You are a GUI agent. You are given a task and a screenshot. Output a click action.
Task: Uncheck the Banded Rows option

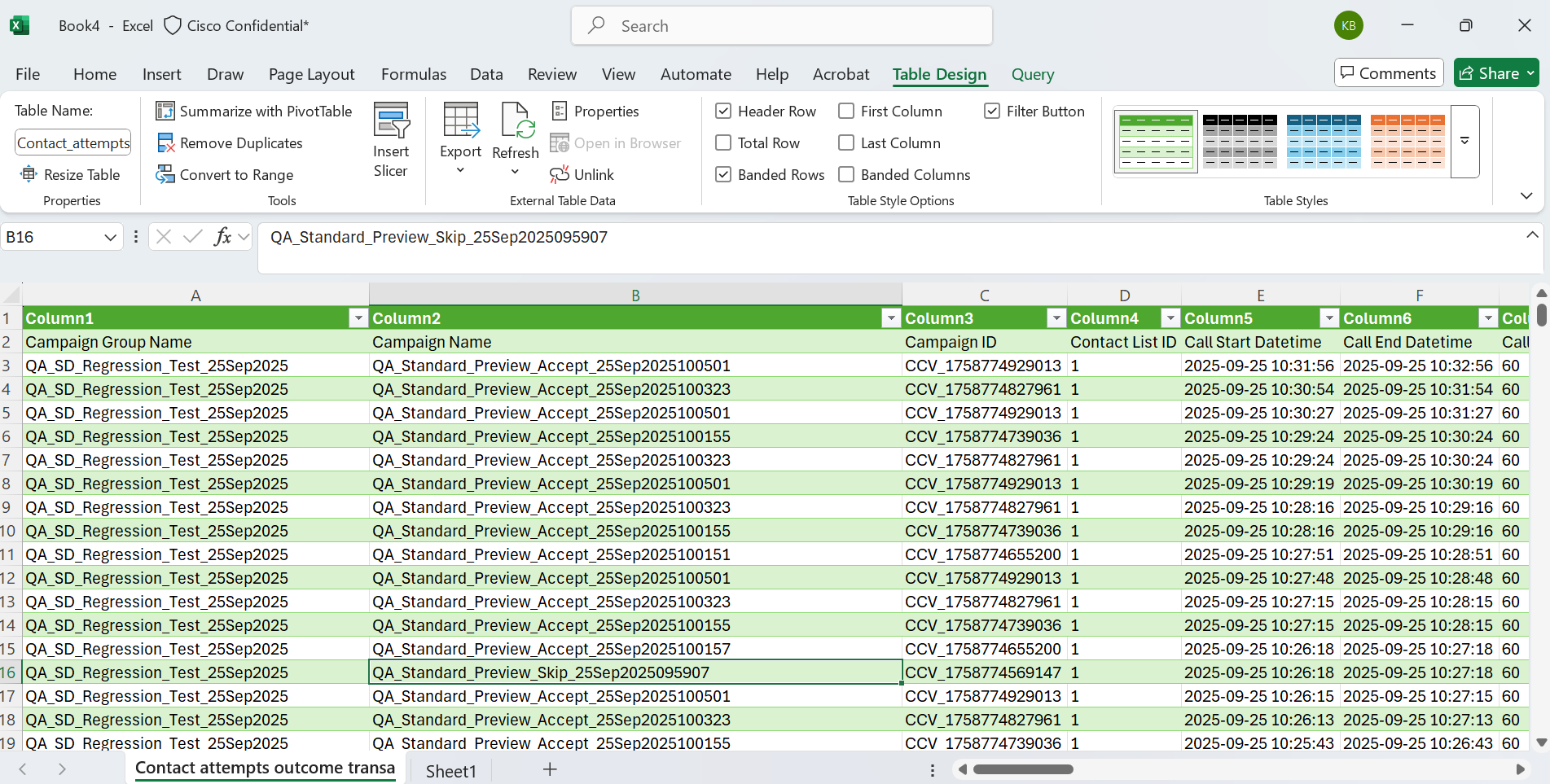(723, 175)
